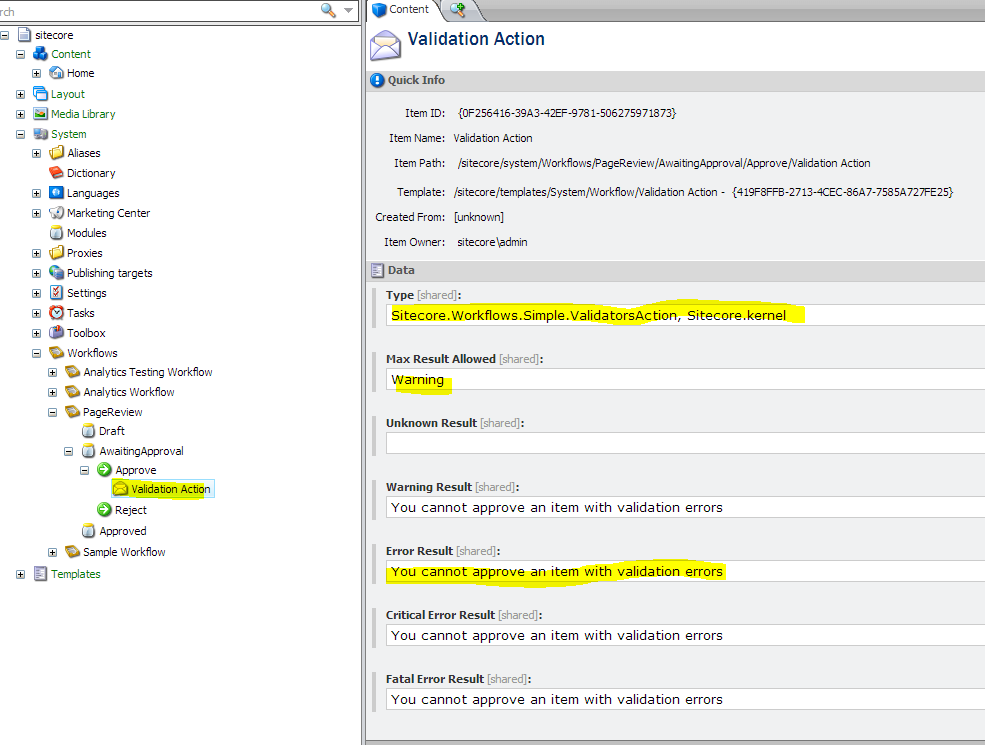985x745 pixels.
Task: Click the Dictionary book icon
Action: click(57, 173)
